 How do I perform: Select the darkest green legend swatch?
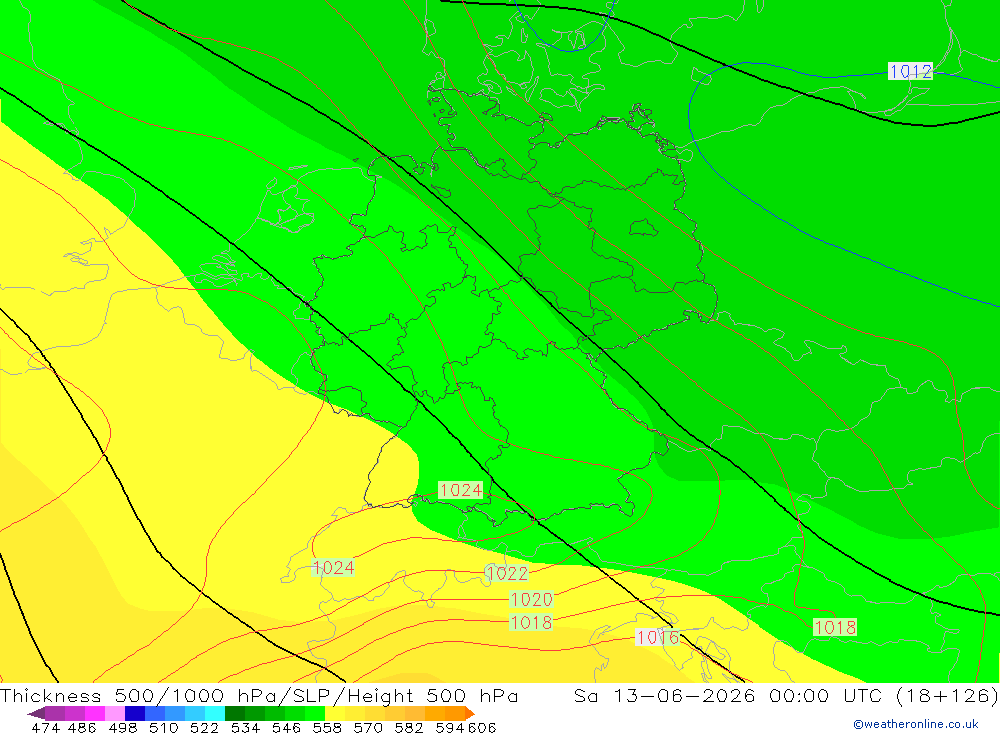[x=235, y=713]
